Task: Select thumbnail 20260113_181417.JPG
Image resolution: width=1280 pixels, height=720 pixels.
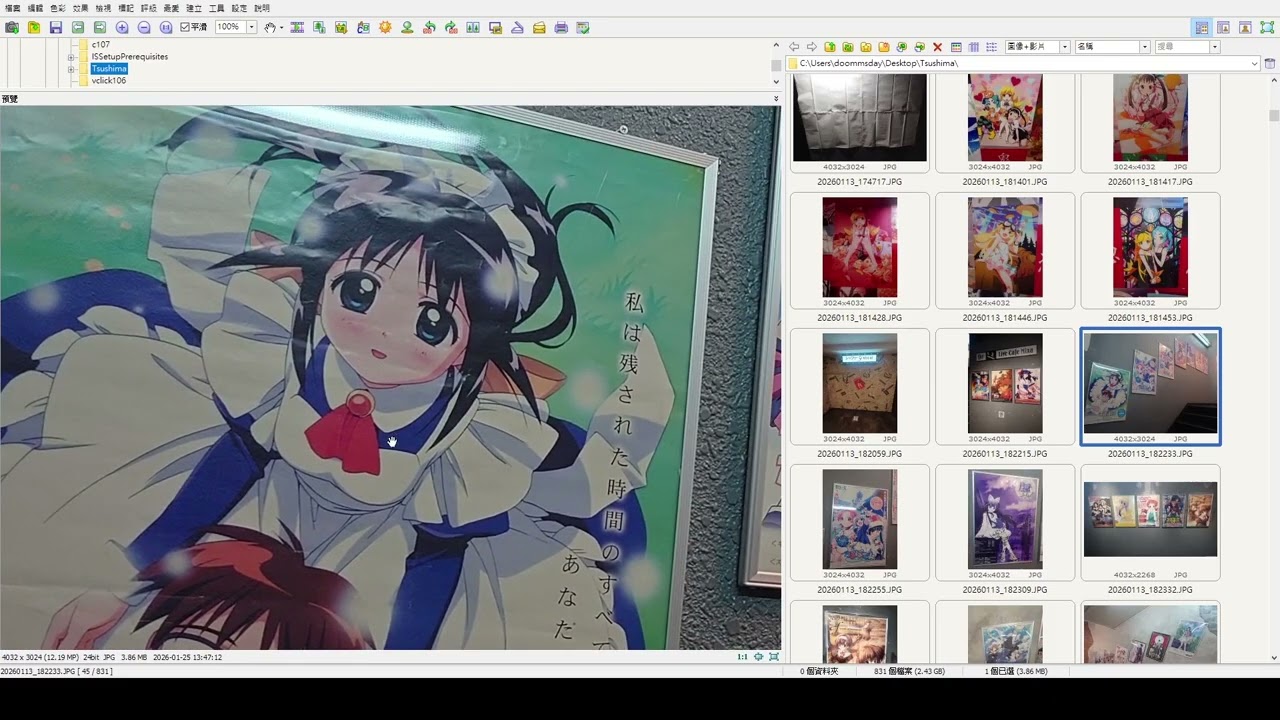Action: (1150, 130)
